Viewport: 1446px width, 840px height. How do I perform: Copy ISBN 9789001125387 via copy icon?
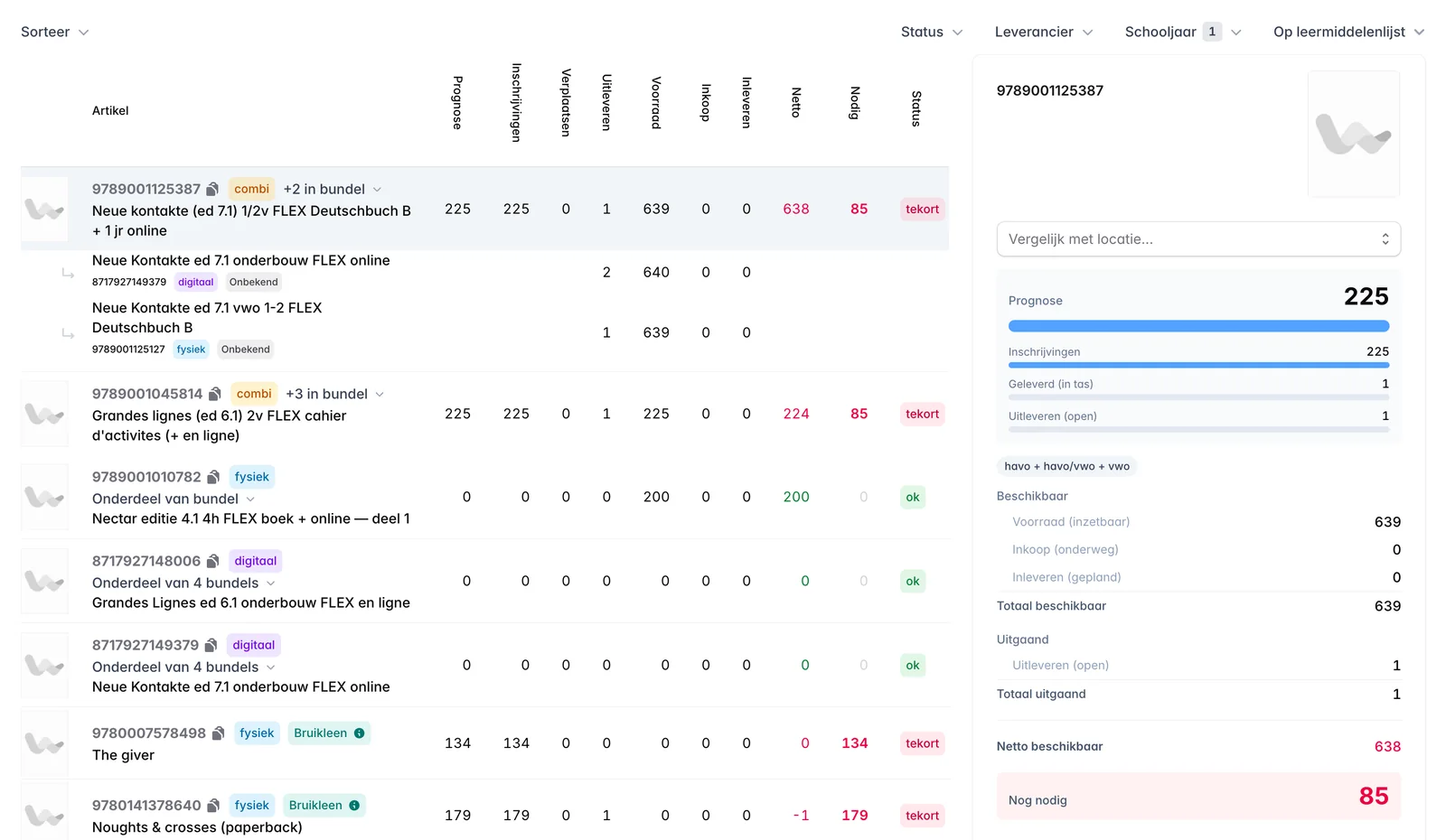click(x=212, y=189)
